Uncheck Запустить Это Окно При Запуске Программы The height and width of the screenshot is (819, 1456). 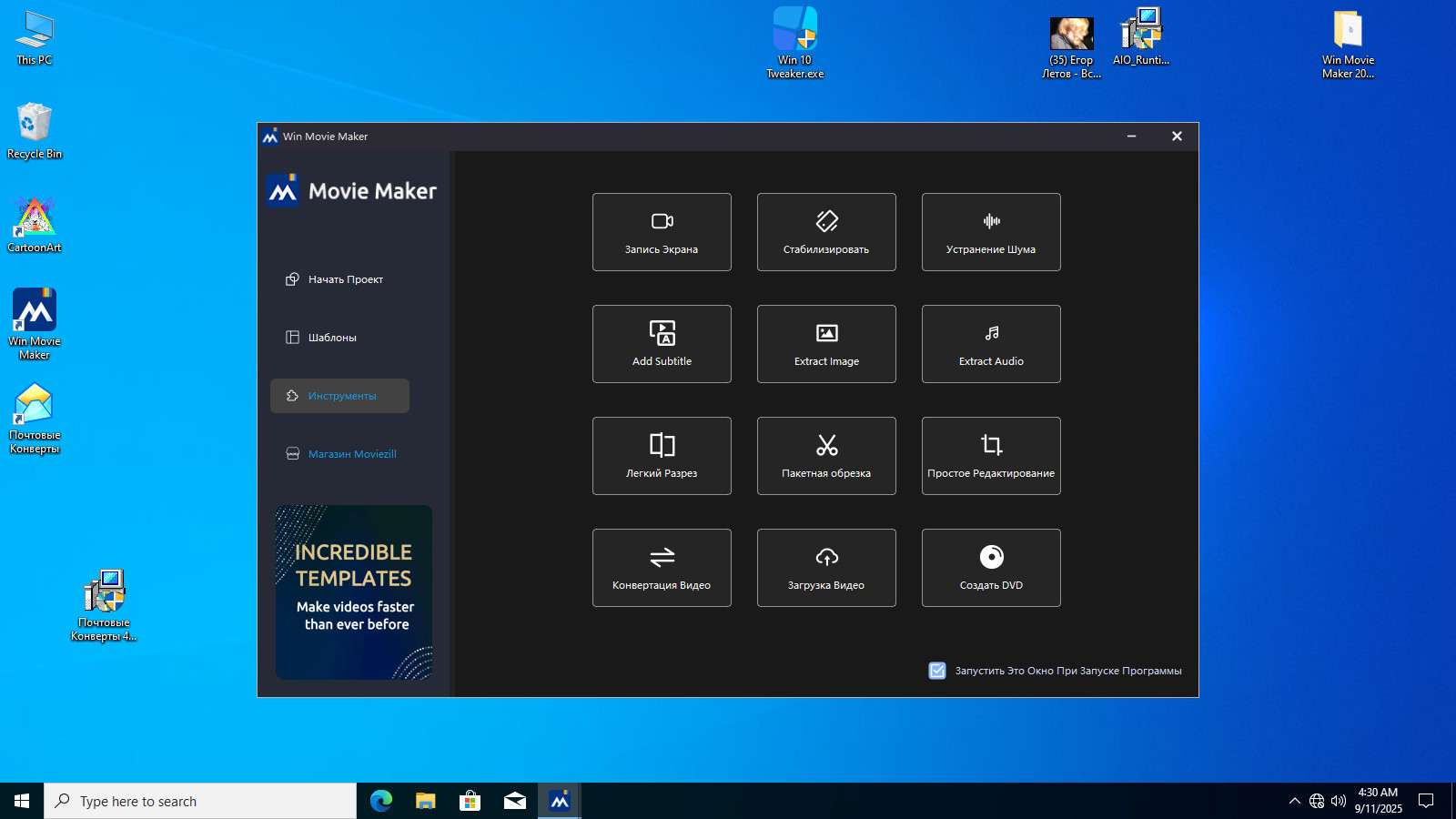937,671
